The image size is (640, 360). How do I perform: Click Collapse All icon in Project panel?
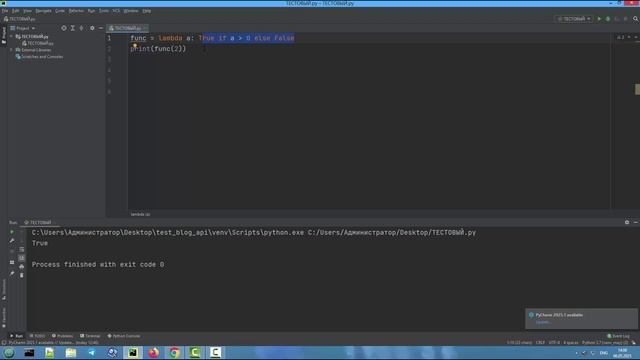(82, 28)
